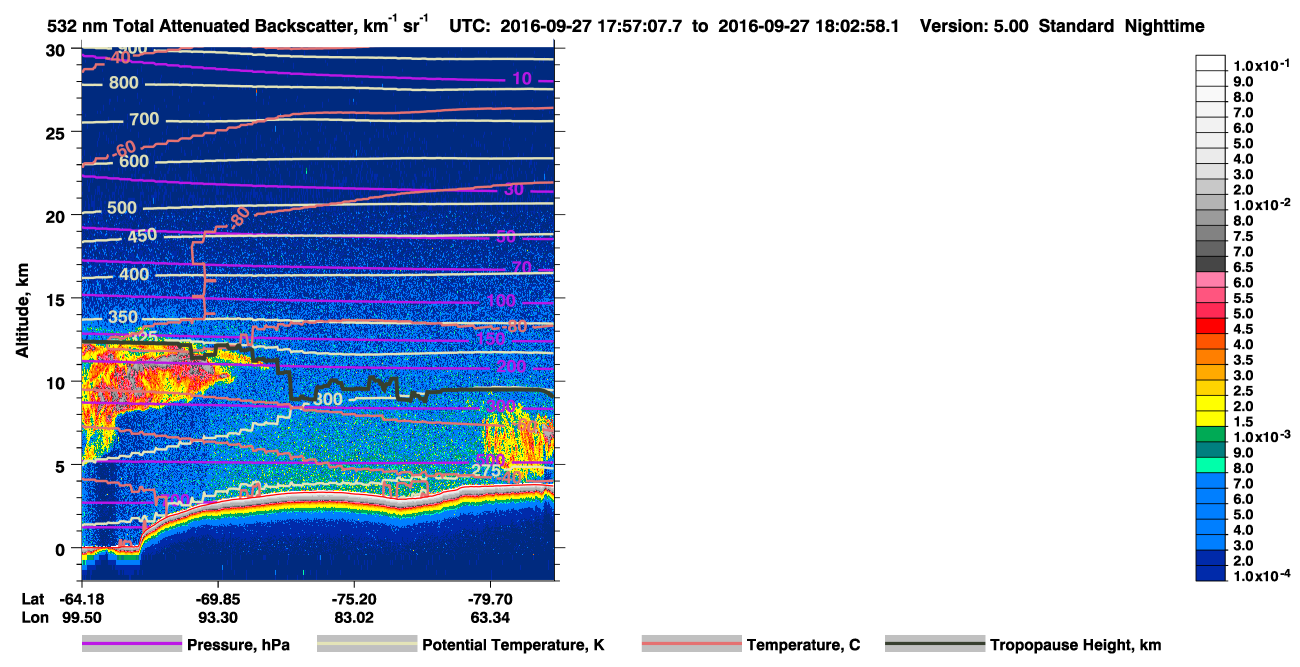Viewport: 1300px width, 667px height.
Task: Click the 25 altitude tick label
Action: click(56, 132)
